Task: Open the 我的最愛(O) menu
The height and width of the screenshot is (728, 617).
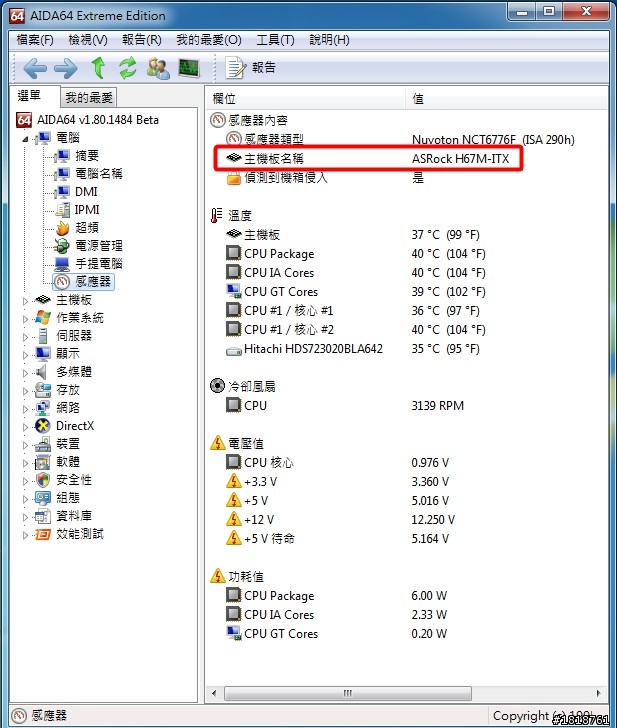Action: [x=208, y=40]
